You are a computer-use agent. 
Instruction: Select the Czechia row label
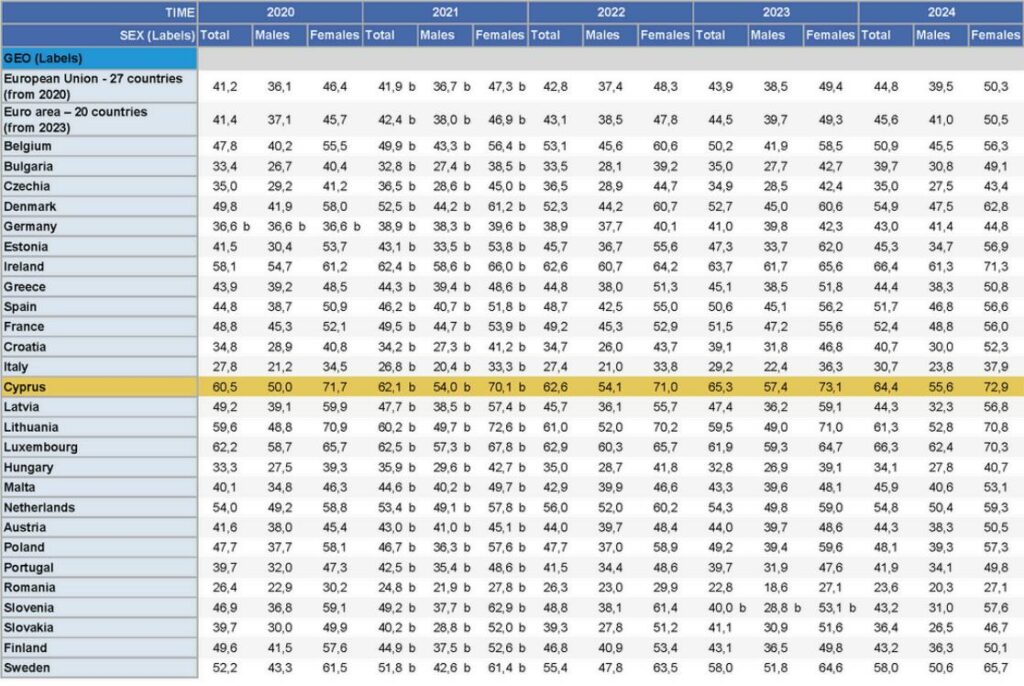click(x=99, y=186)
